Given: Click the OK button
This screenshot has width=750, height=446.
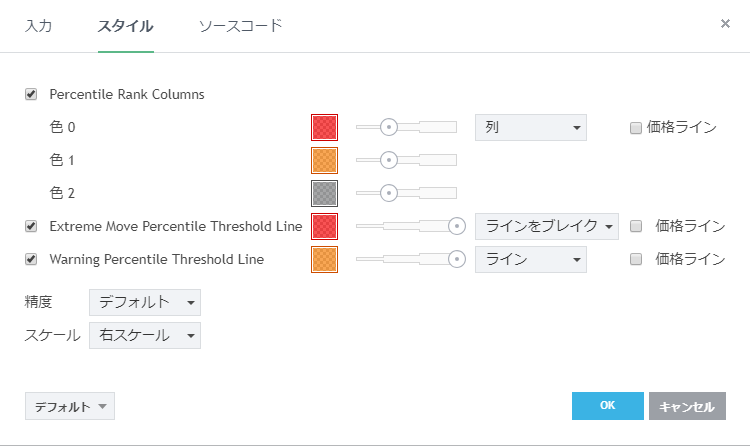Looking at the screenshot, I should (x=607, y=405).
